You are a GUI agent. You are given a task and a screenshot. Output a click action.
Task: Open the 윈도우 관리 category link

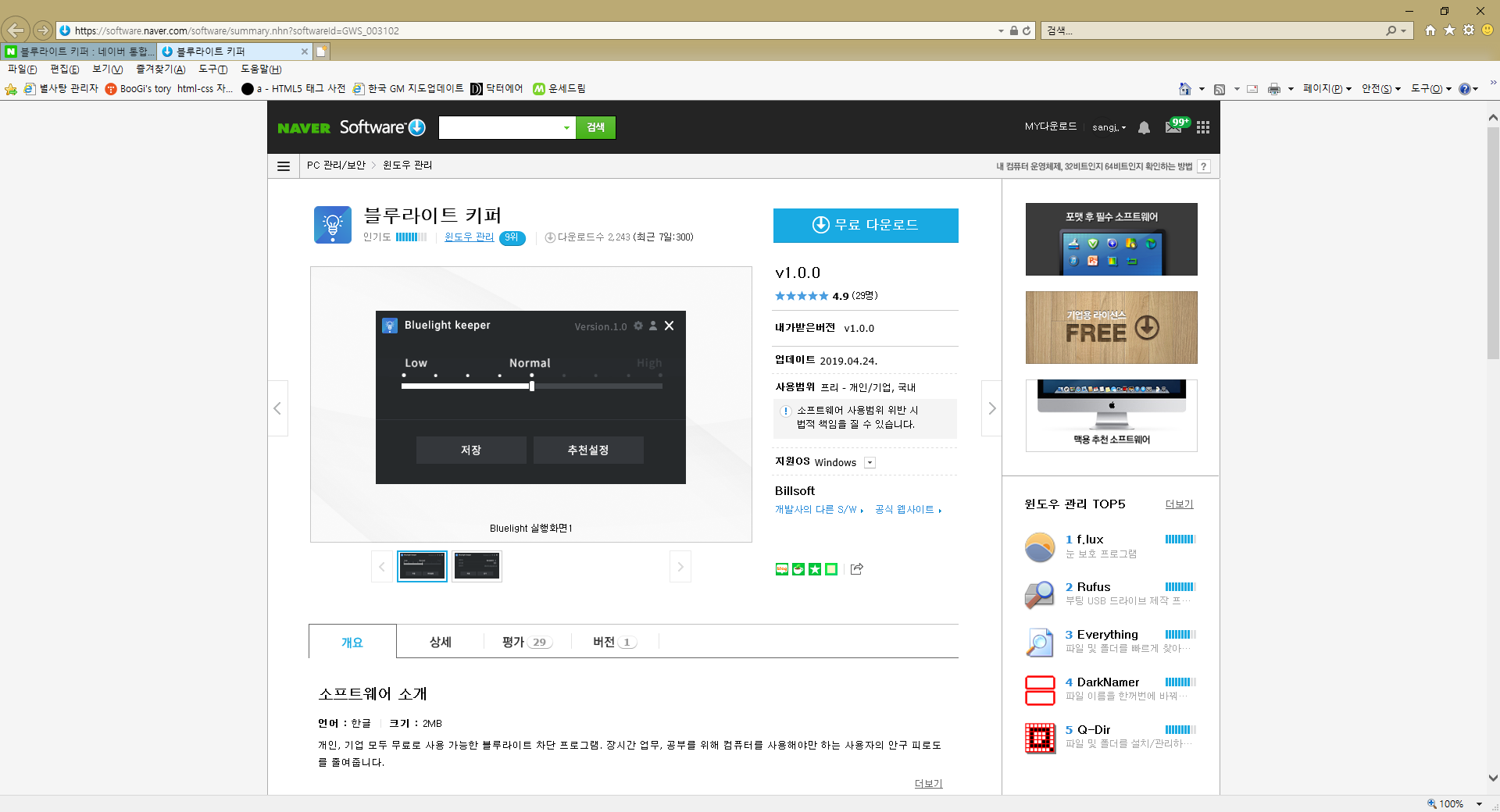pyautogui.click(x=469, y=237)
